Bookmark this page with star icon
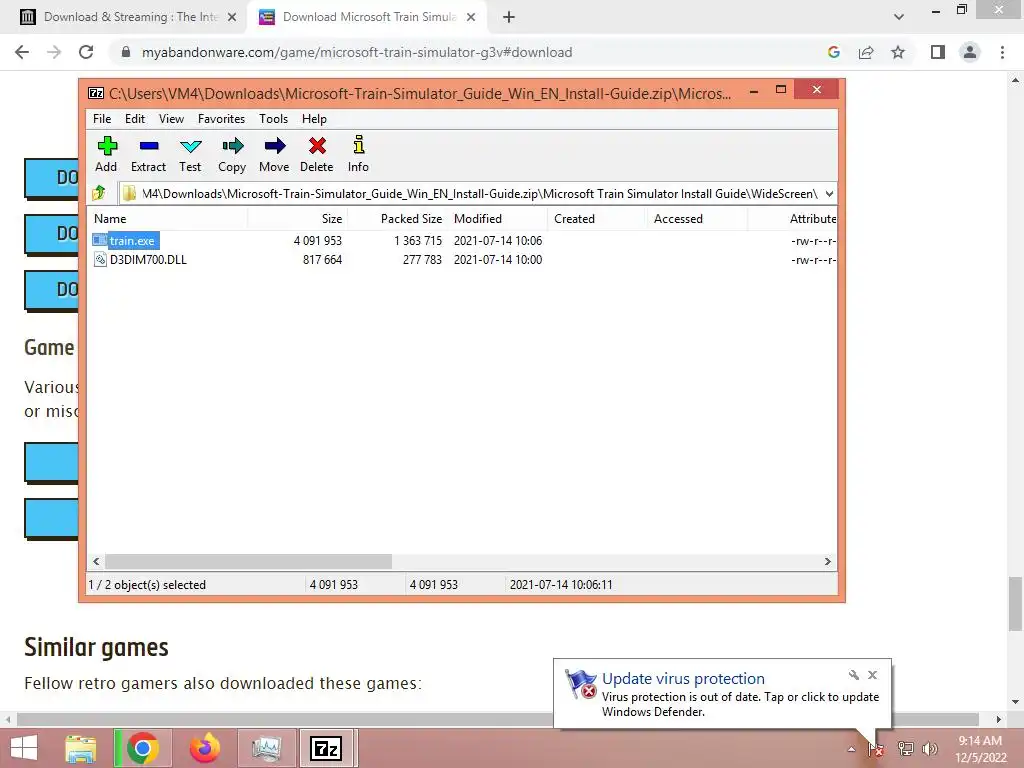Image resolution: width=1024 pixels, height=768 pixels. [x=898, y=52]
